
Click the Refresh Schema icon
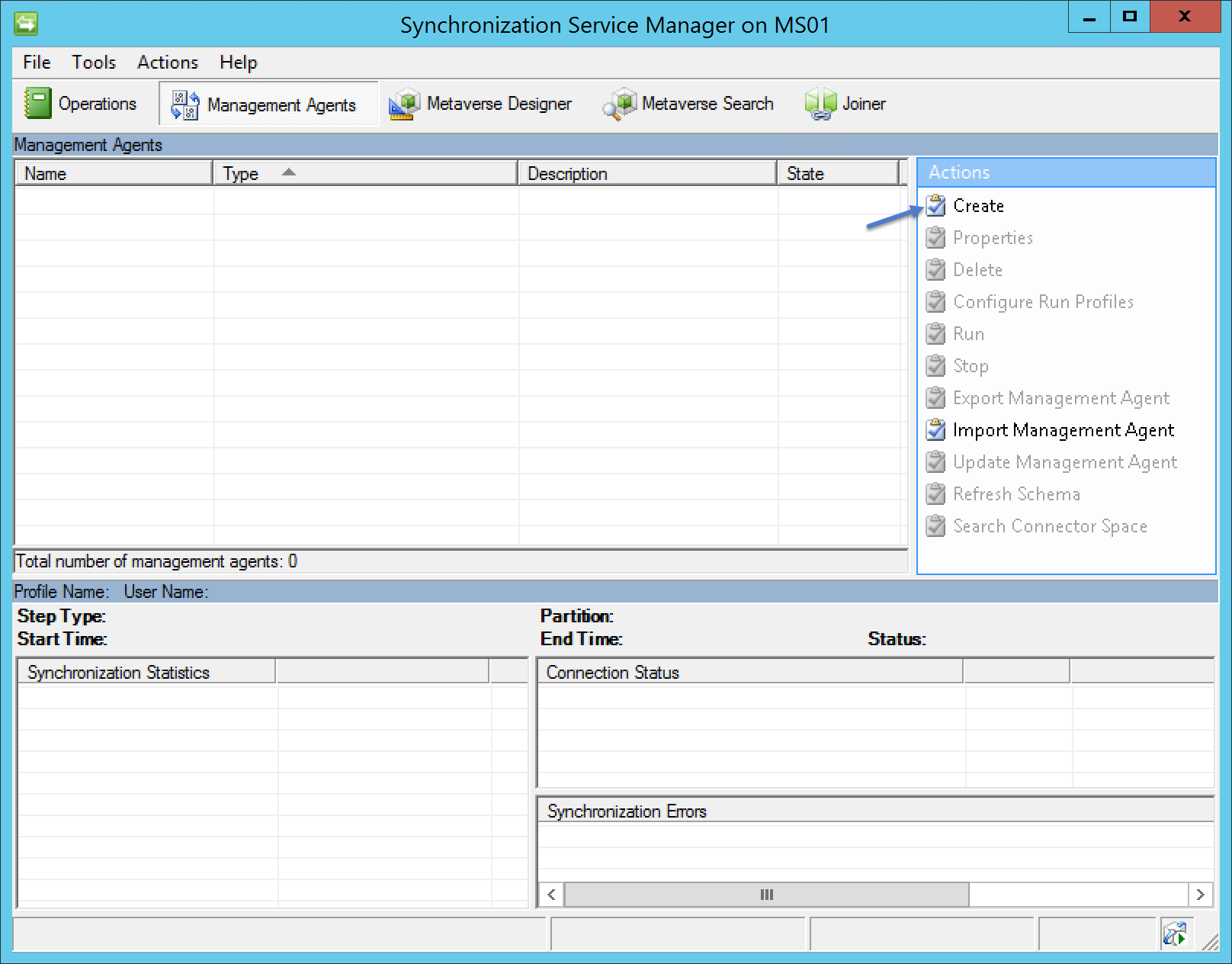[x=935, y=493]
